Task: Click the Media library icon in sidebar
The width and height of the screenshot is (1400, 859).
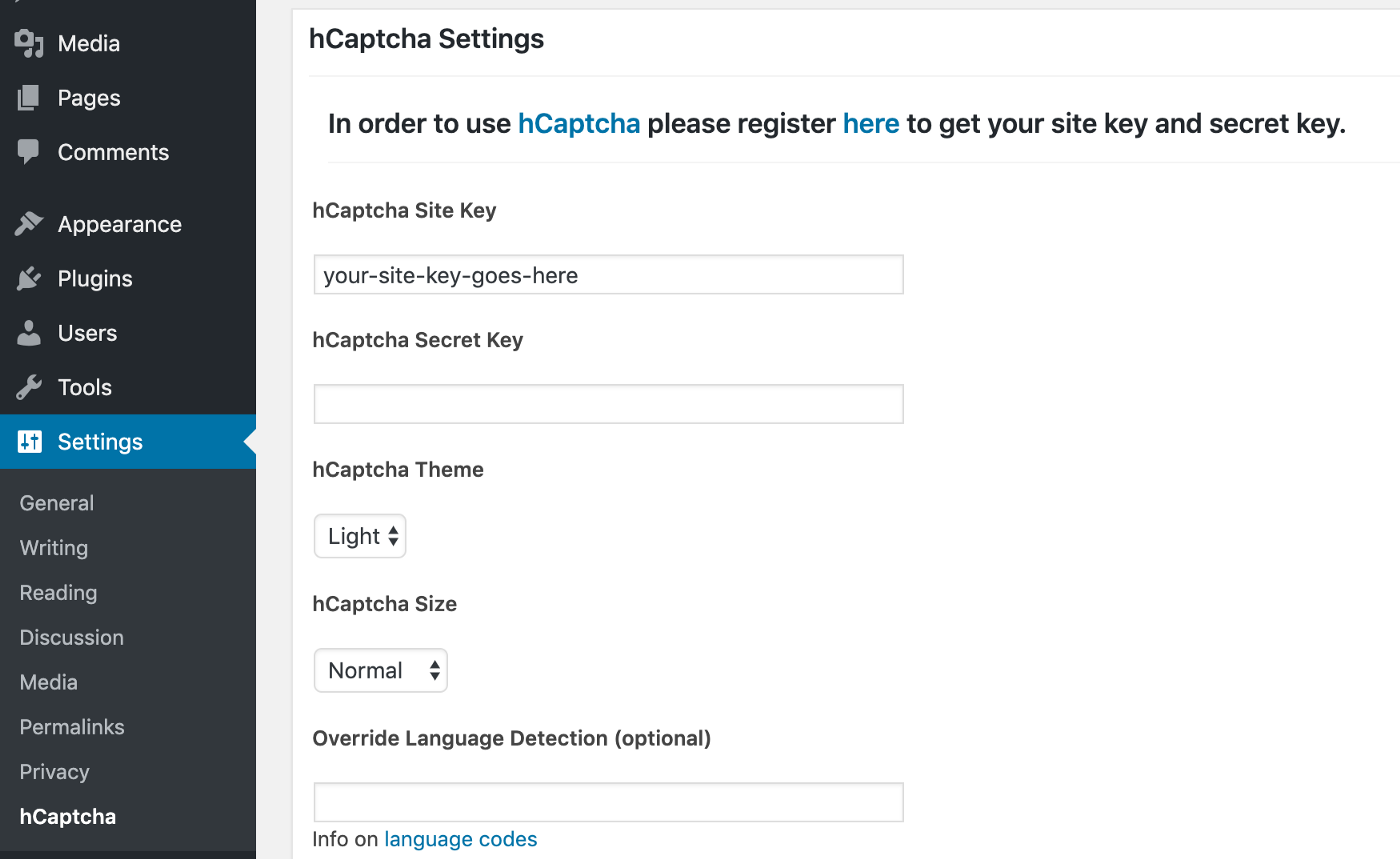Action: point(27,43)
